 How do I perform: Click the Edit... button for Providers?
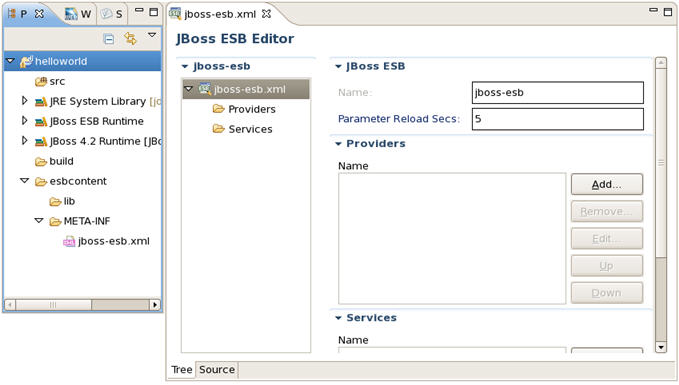pos(607,239)
